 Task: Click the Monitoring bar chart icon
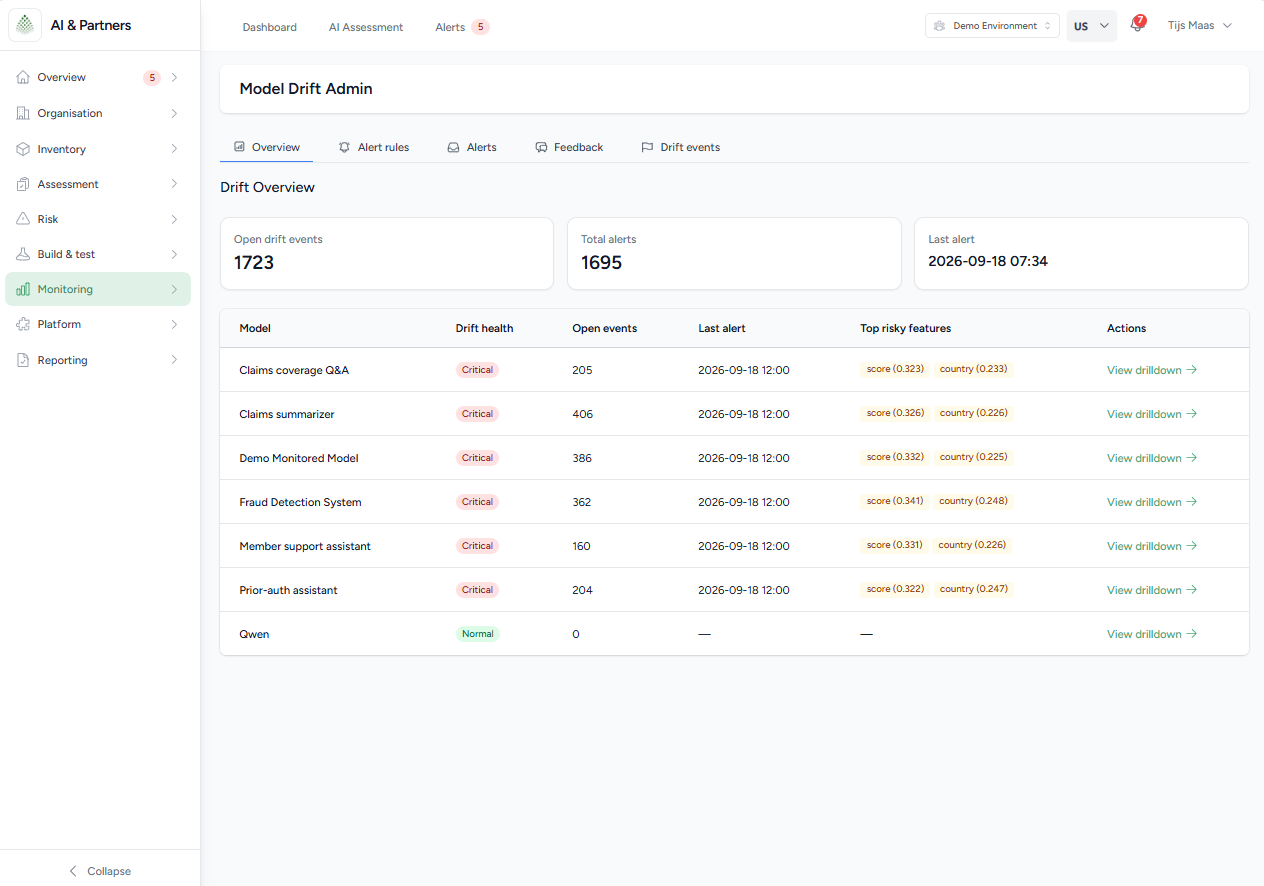23,289
